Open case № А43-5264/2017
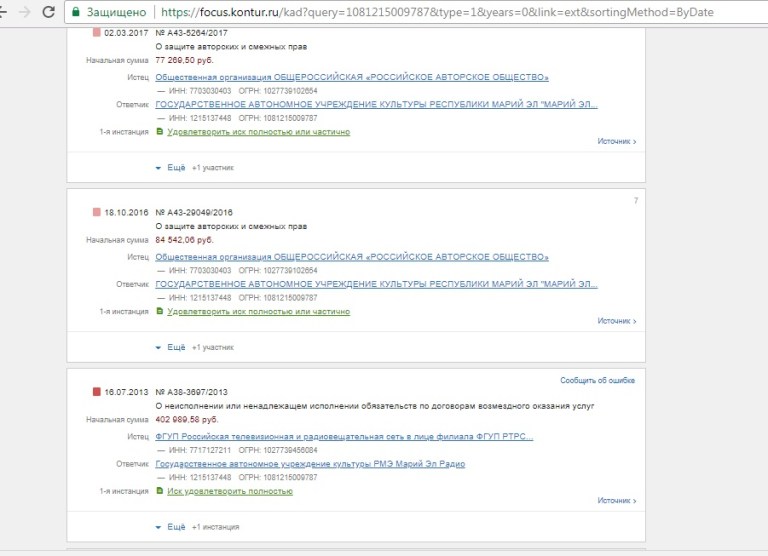The width and height of the screenshot is (768, 556). point(192,33)
